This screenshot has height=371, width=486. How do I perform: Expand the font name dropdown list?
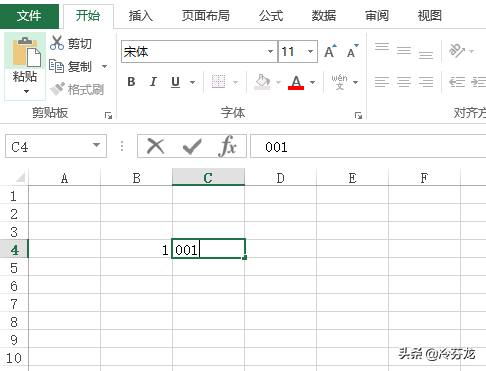(270, 52)
